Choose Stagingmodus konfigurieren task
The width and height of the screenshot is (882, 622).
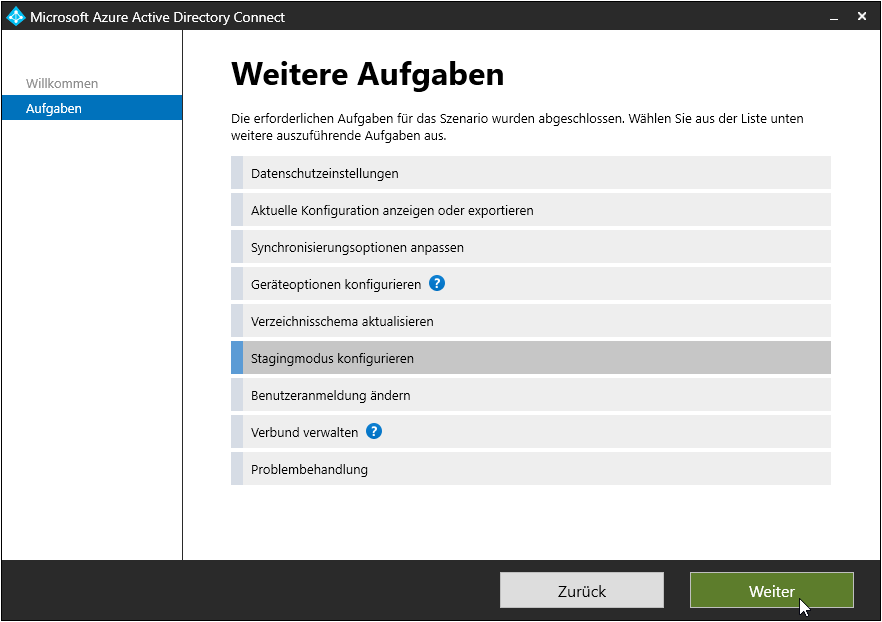tap(530, 358)
